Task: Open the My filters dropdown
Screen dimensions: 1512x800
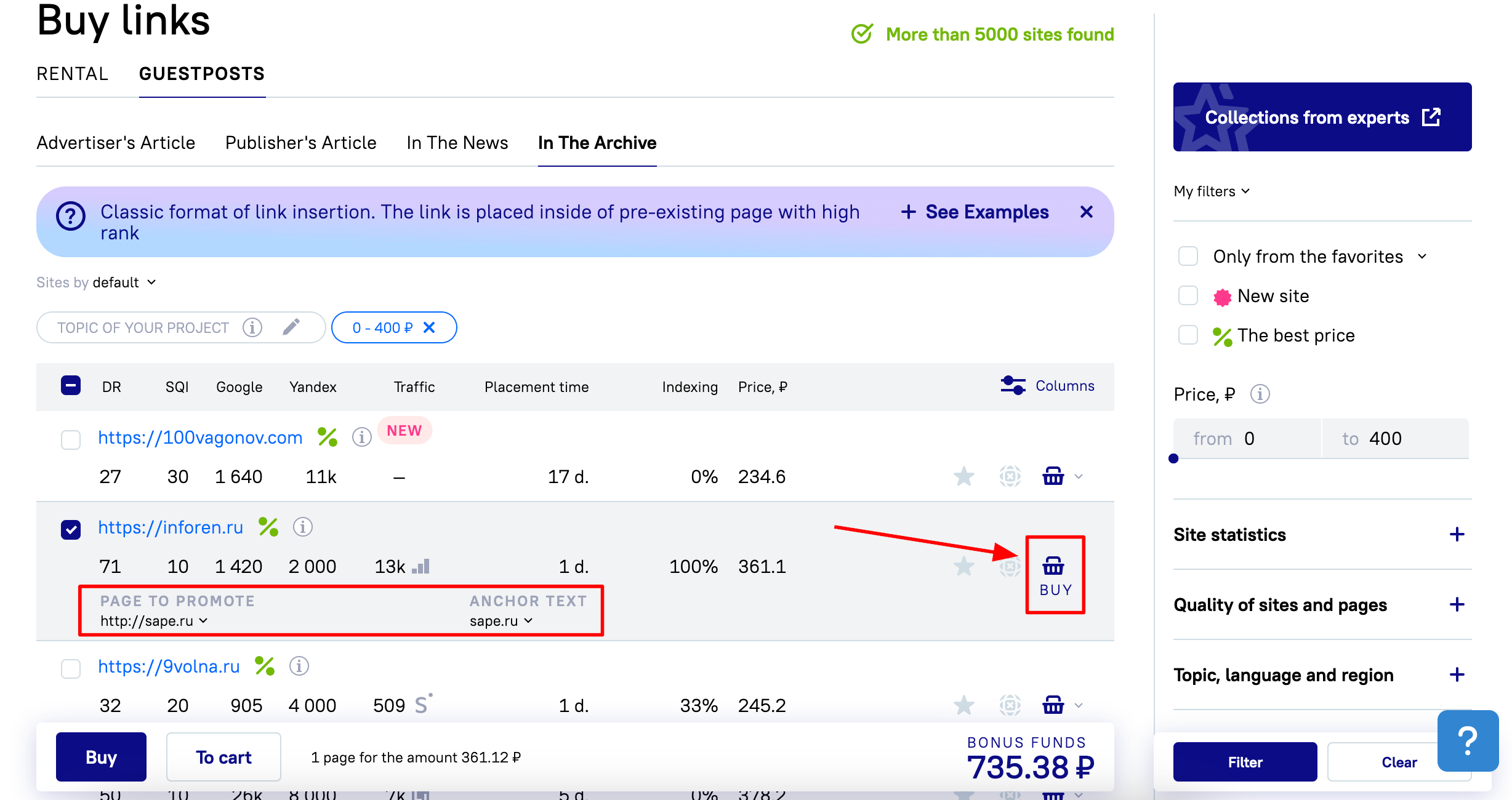Action: tap(1212, 191)
